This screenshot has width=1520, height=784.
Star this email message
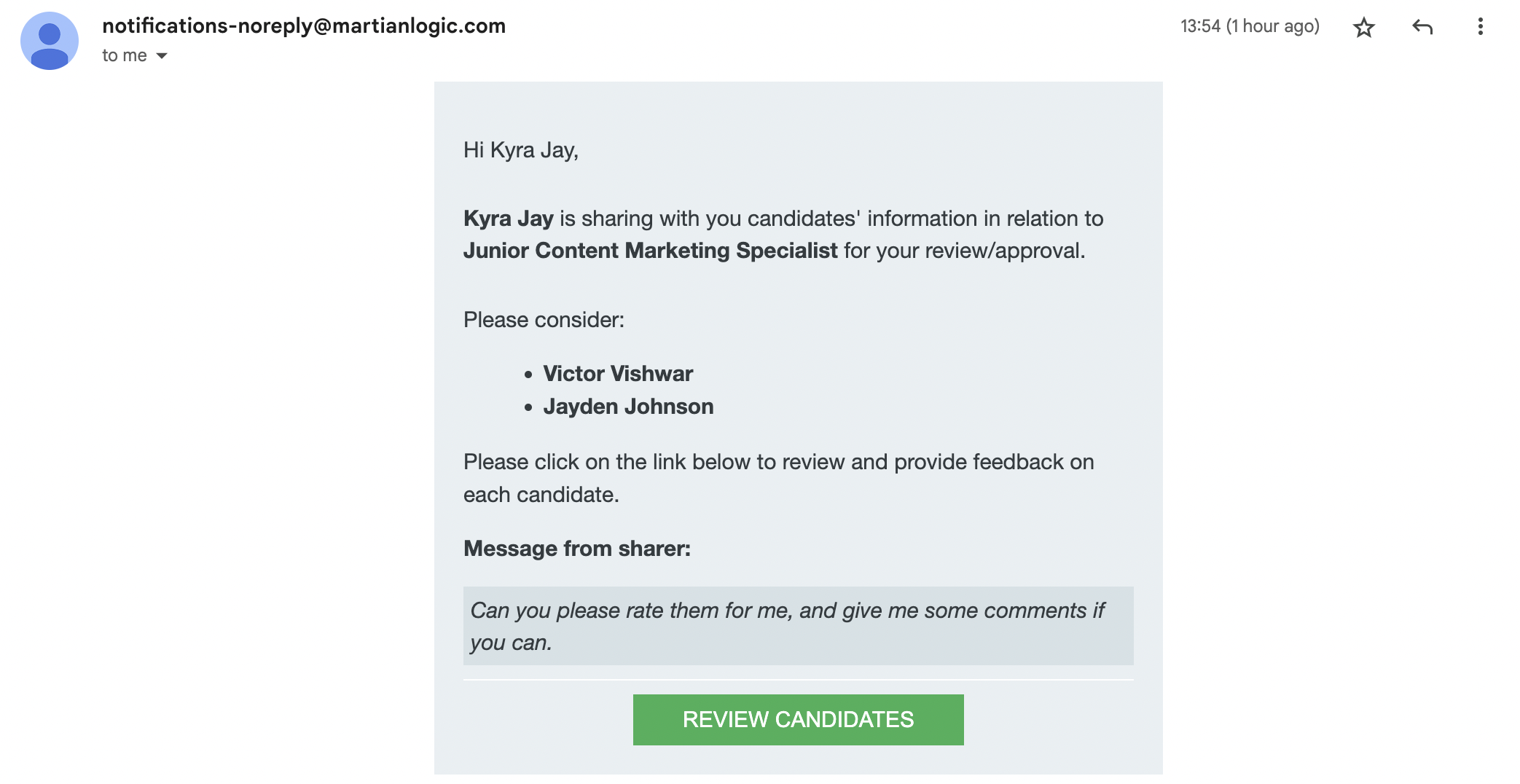(x=1363, y=28)
